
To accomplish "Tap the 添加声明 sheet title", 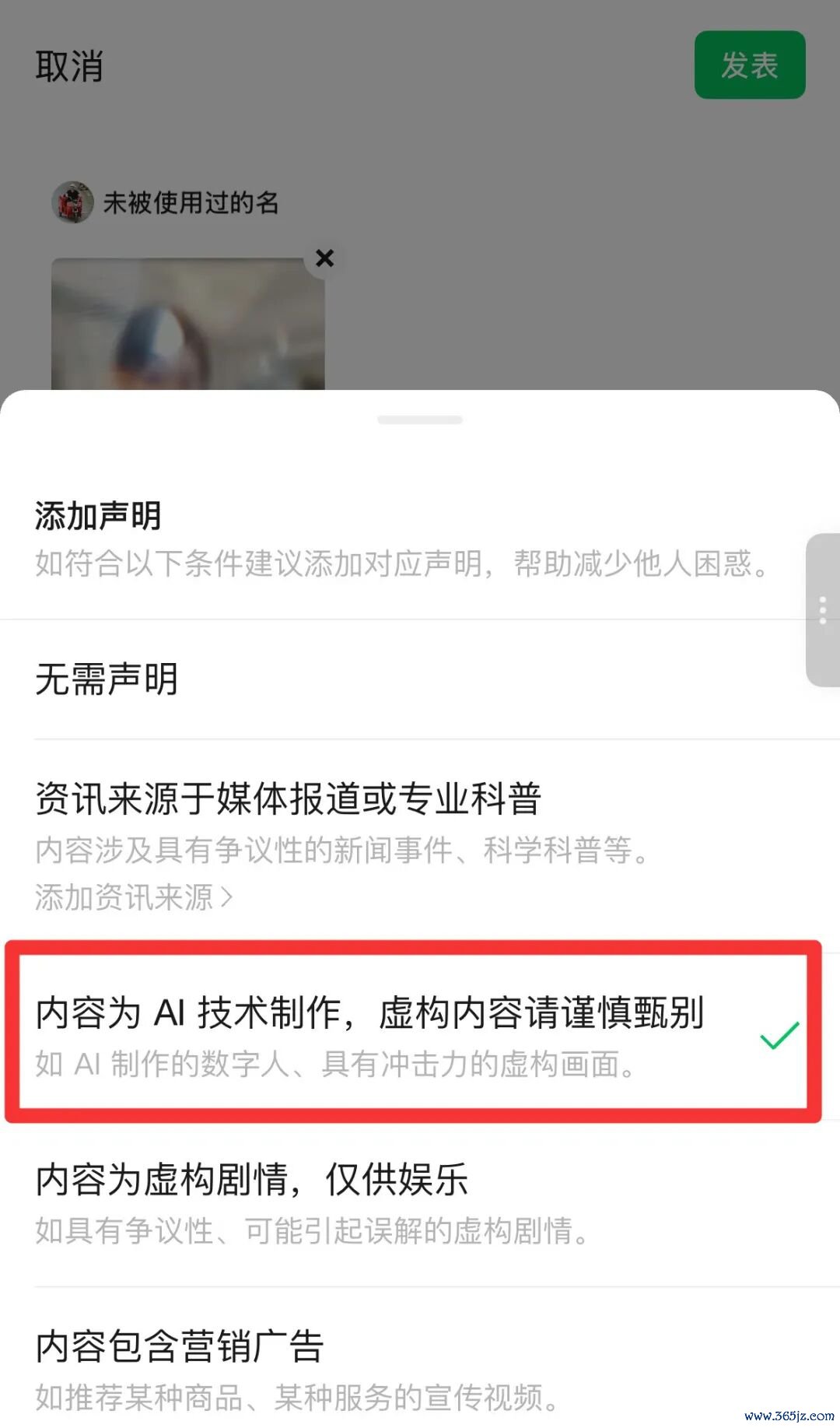I will 98,516.
